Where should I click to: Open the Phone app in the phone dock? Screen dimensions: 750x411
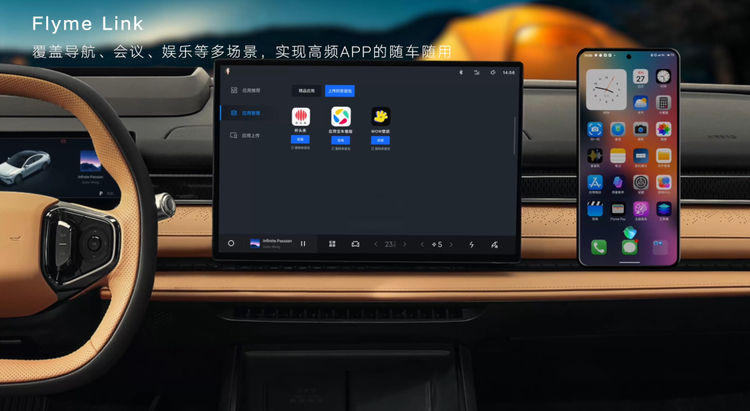click(x=598, y=247)
